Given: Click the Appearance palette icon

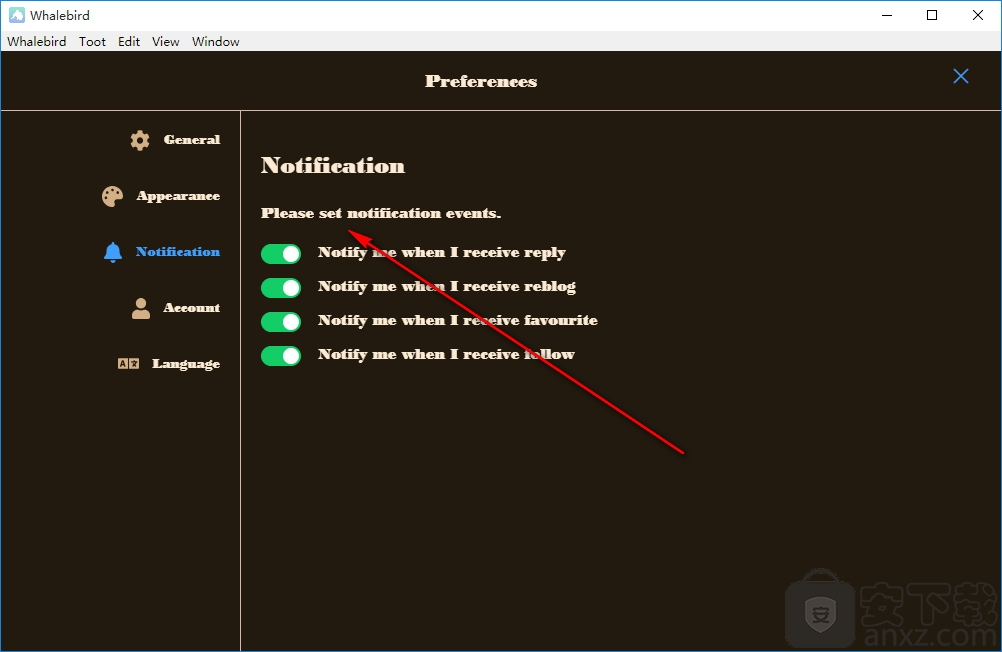Looking at the screenshot, I should [112, 196].
